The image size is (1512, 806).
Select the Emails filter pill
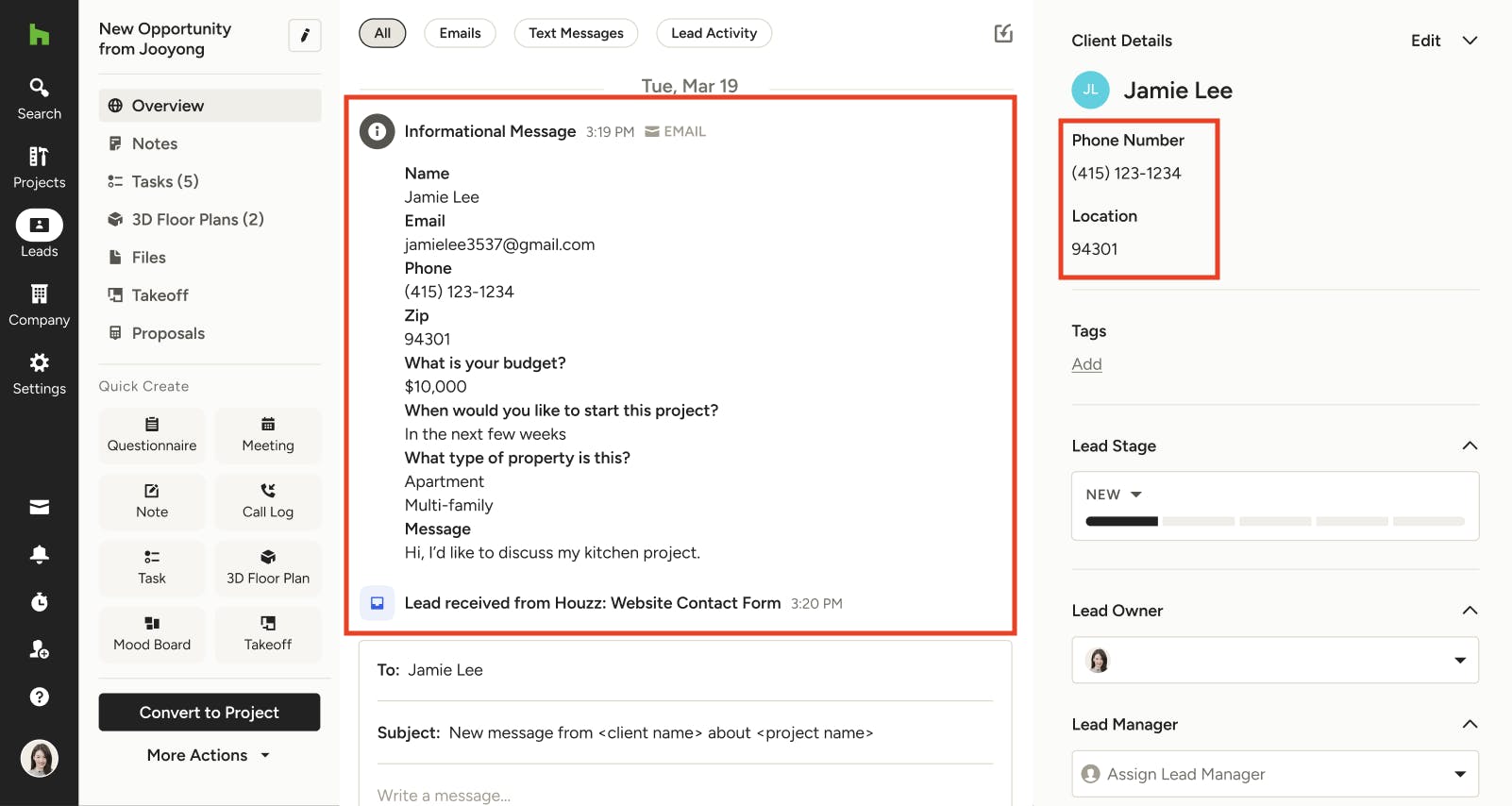tap(460, 33)
